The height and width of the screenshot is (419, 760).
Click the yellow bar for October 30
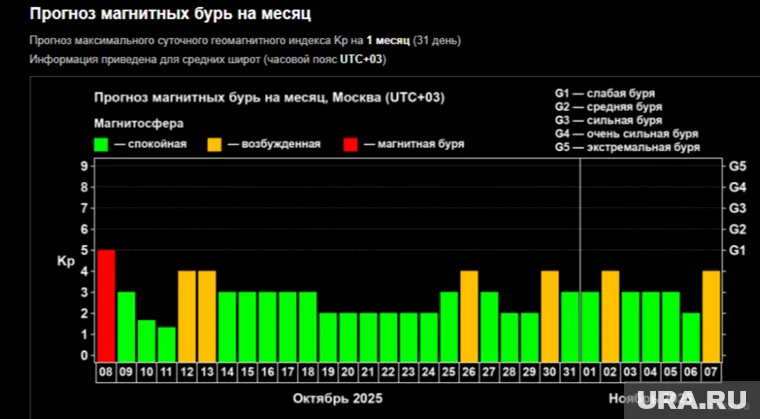[x=549, y=315]
